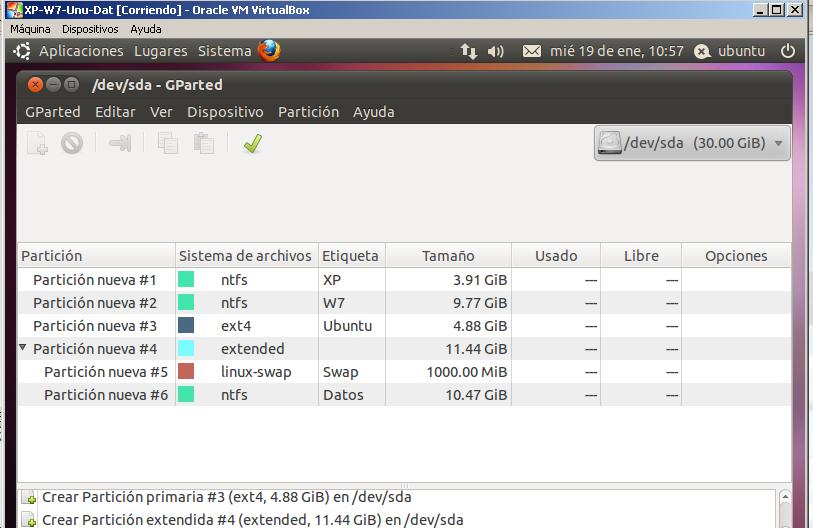813x528 pixels.
Task: Click the network connection indicator icon
Action: point(469,51)
